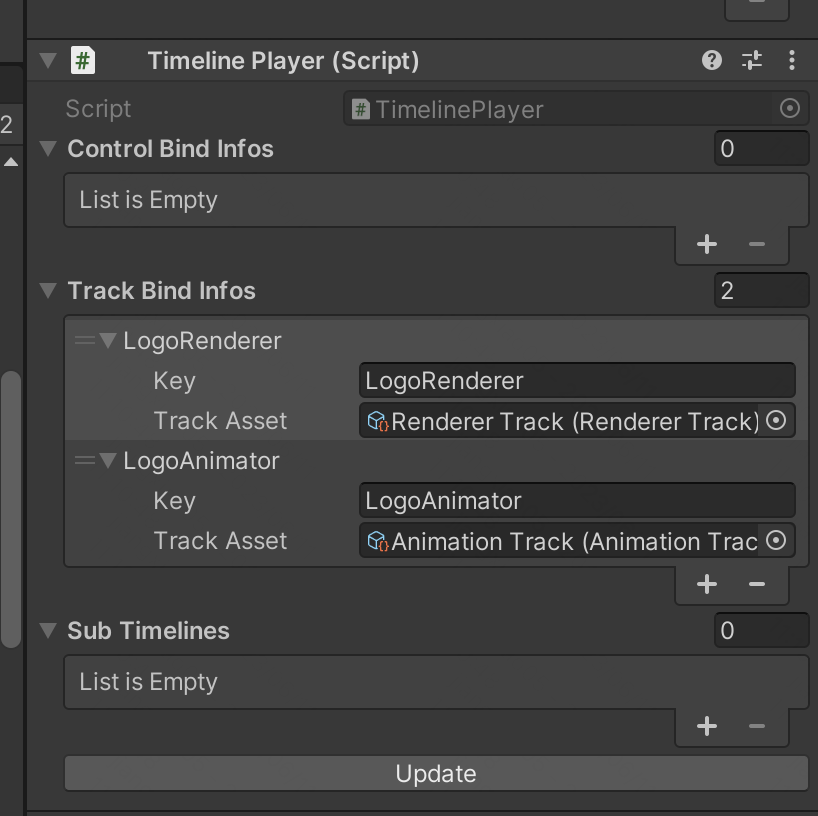Open the Timeline Player preset settings icon
The image size is (818, 816).
tap(752, 61)
